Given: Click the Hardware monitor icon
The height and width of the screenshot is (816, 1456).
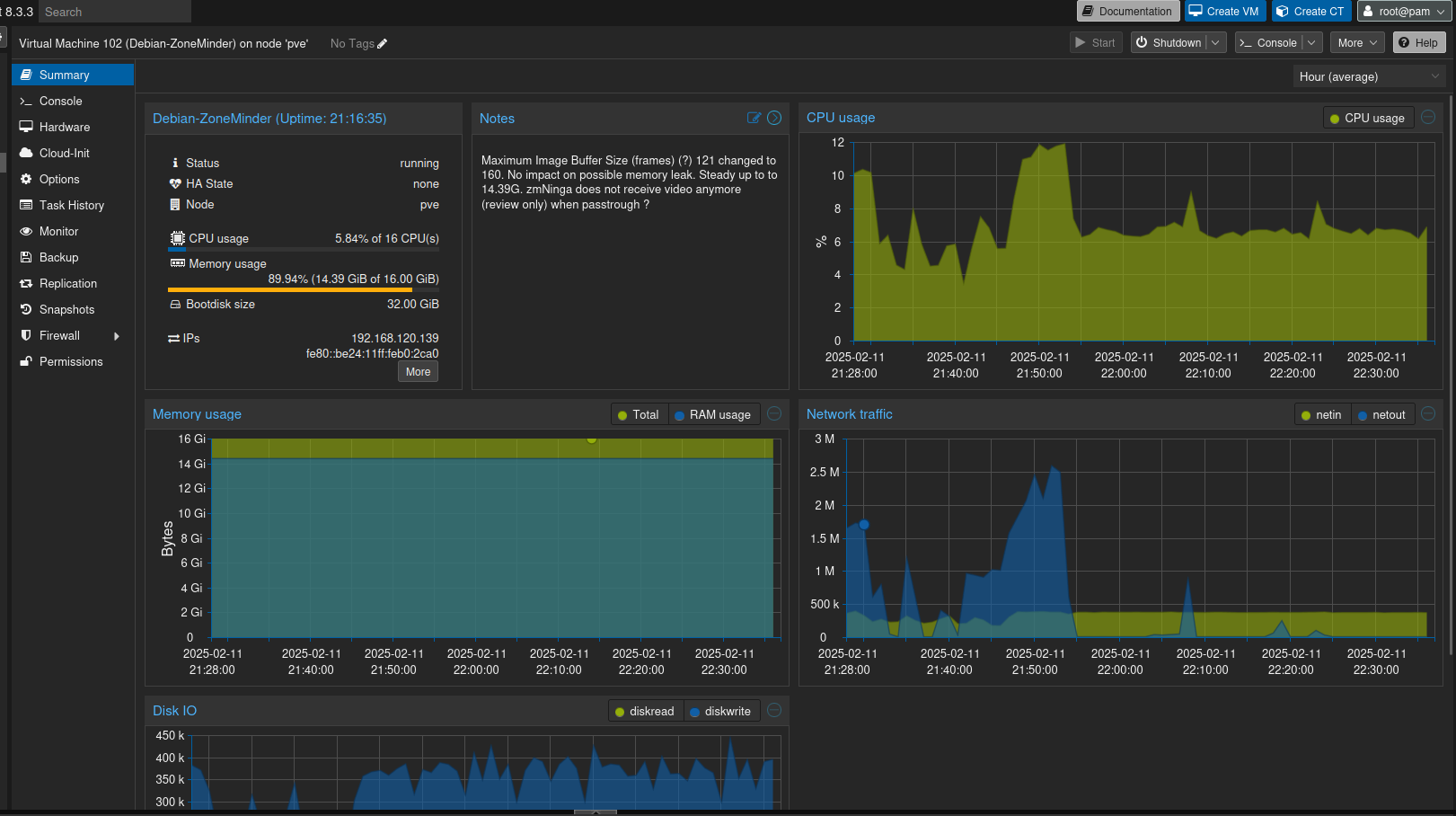Looking at the screenshot, I should (26, 127).
